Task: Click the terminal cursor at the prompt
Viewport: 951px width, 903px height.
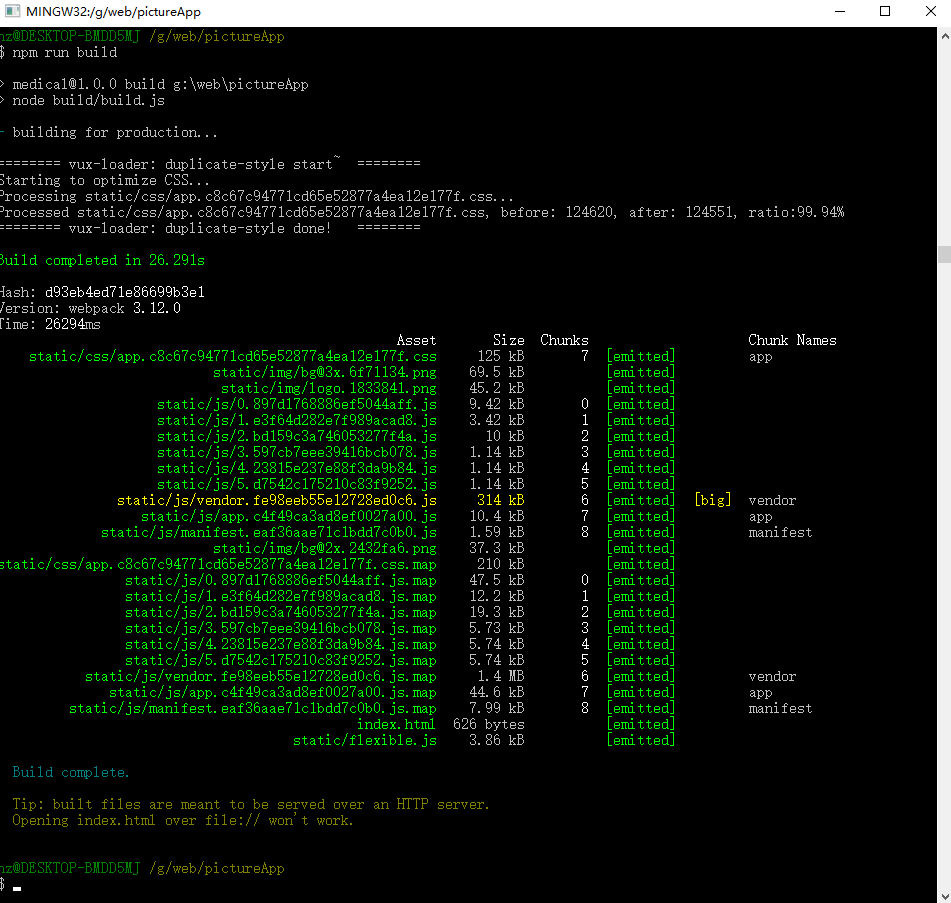Action: 17,888
